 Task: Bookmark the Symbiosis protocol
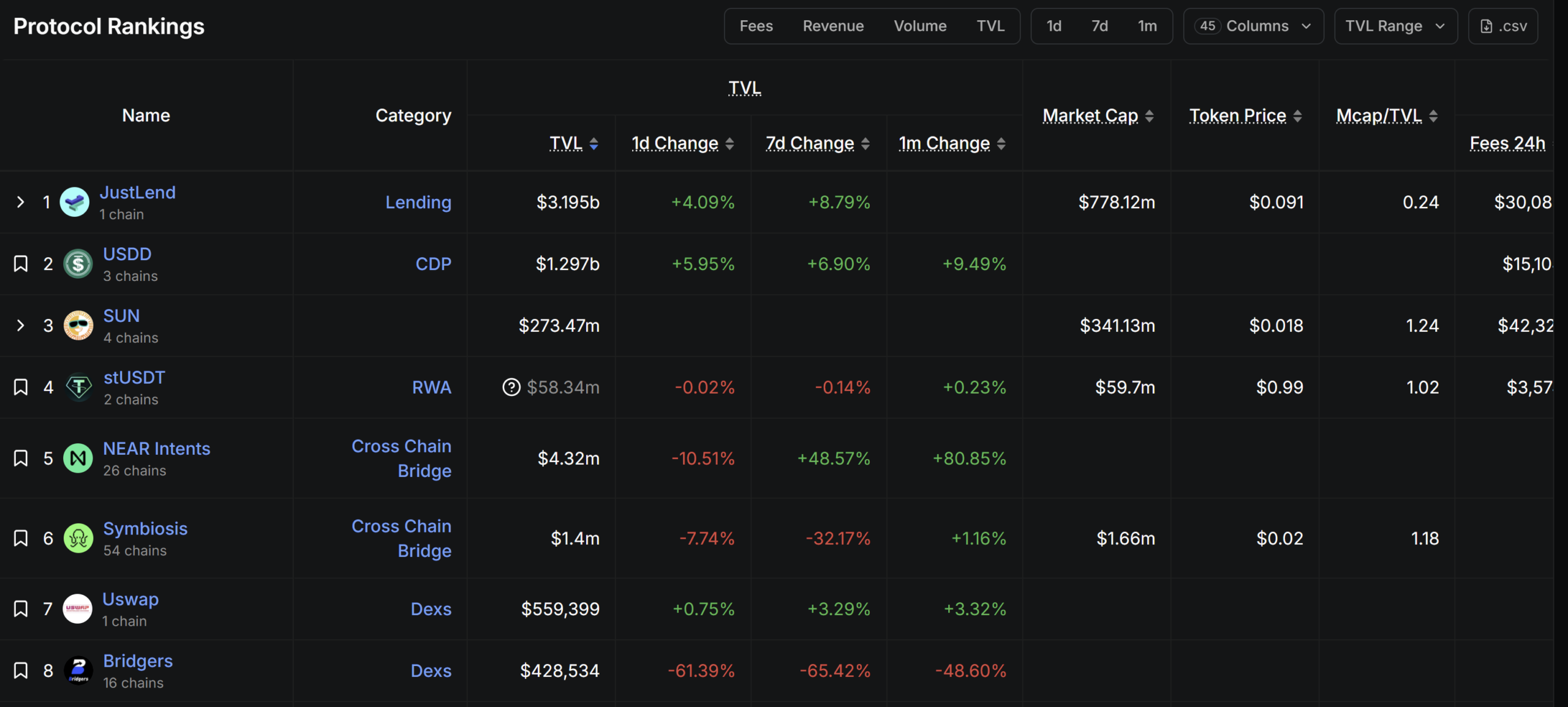(21, 539)
